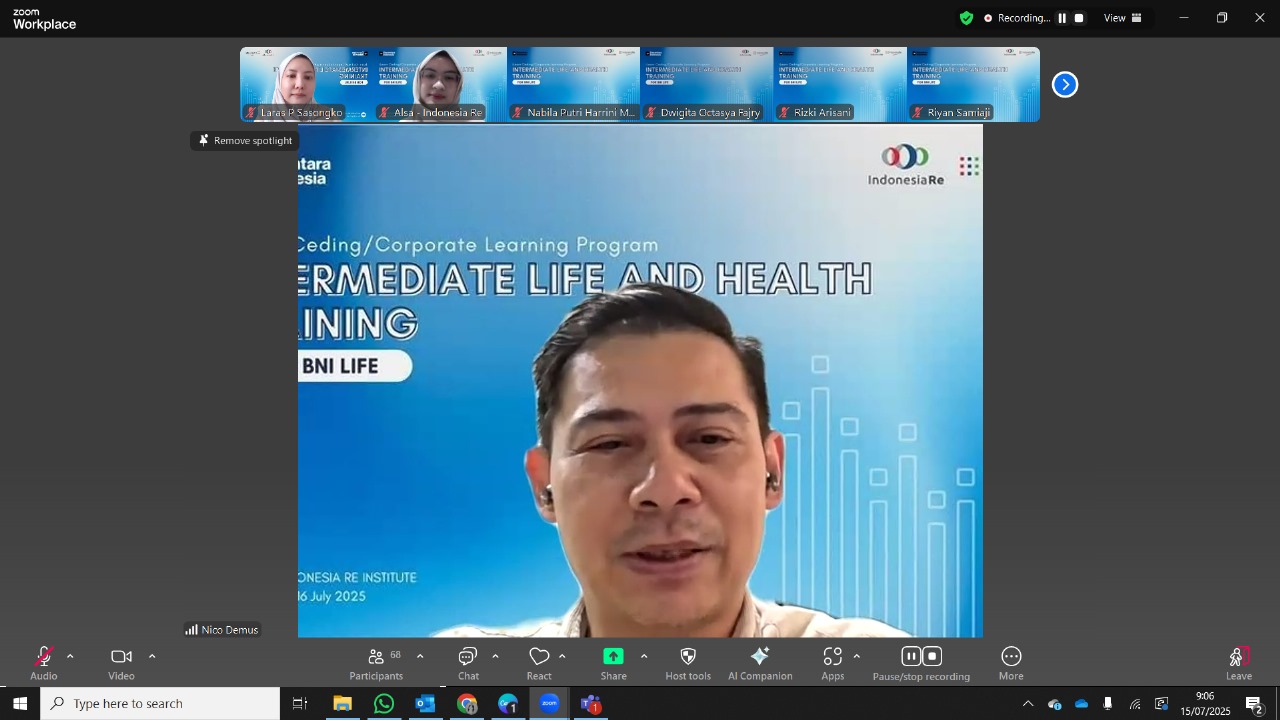The width and height of the screenshot is (1280, 720).
Task: Open video options caret beside Video
Action: [x=152, y=657]
